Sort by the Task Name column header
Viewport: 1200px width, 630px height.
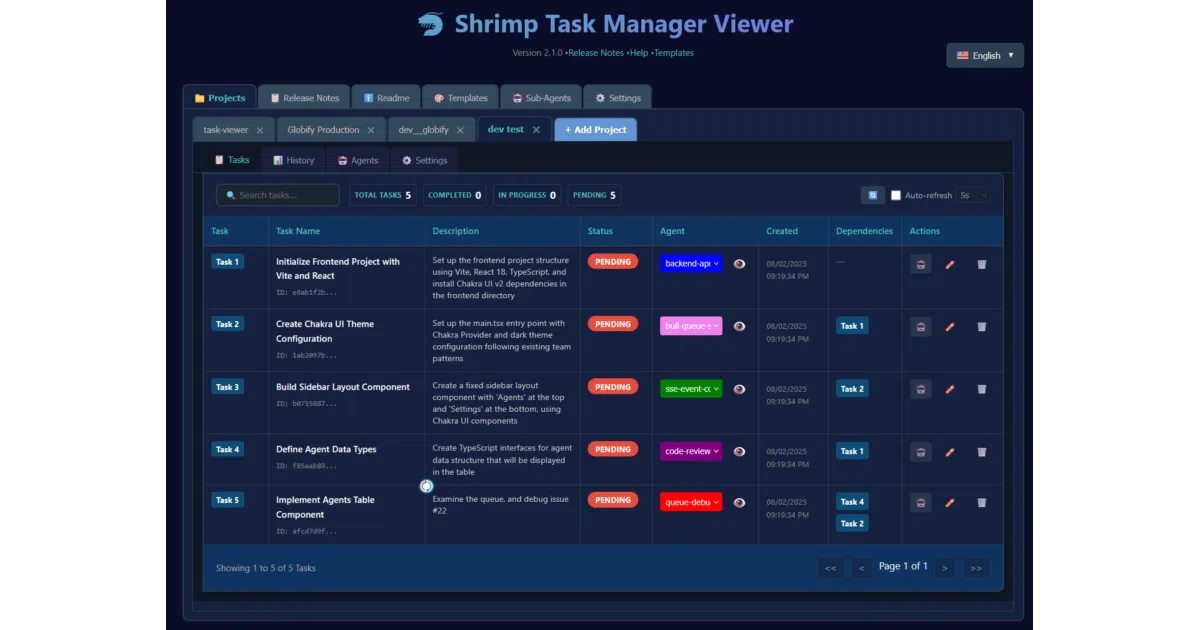298,231
